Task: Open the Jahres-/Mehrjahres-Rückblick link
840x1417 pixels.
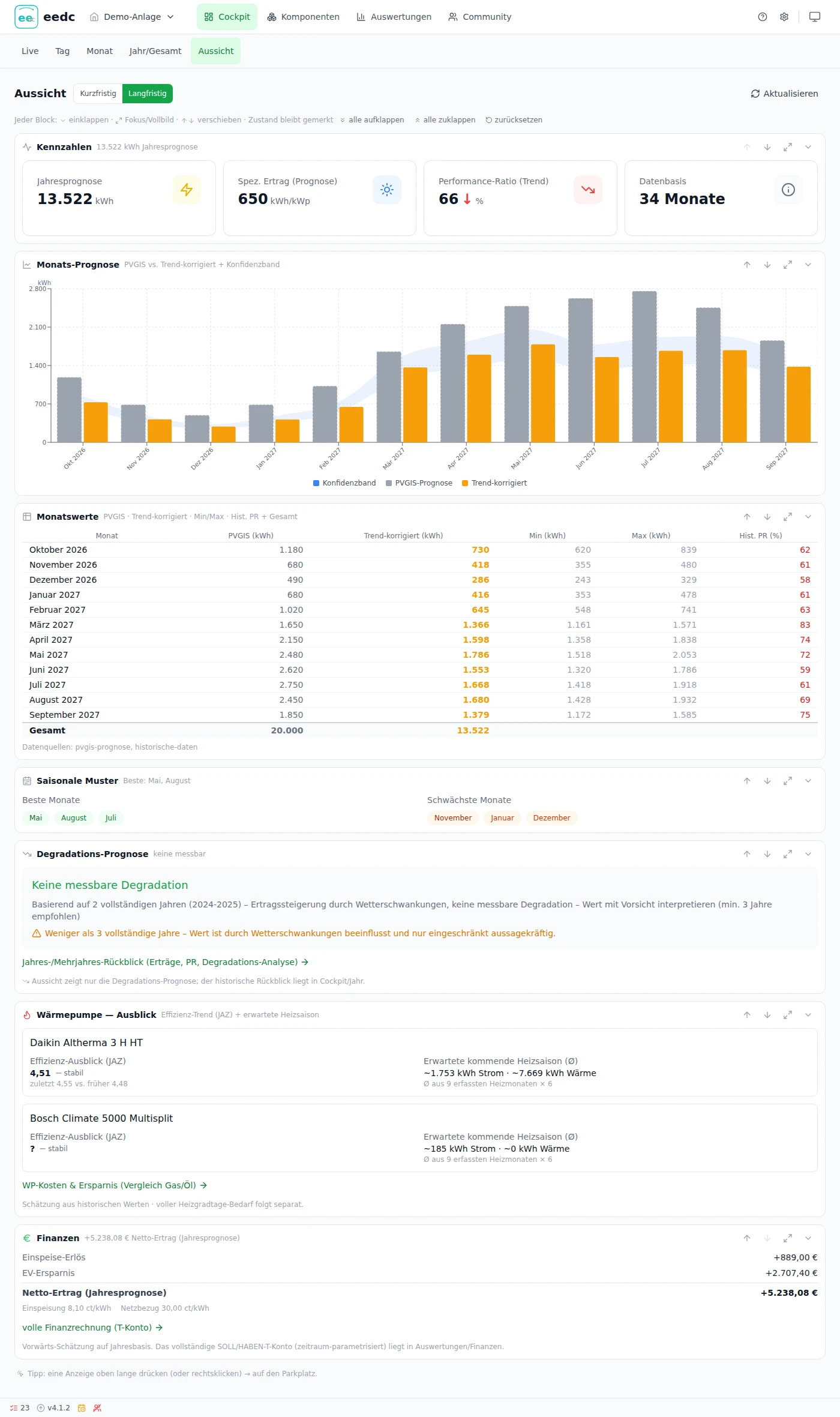Action: click(x=166, y=962)
